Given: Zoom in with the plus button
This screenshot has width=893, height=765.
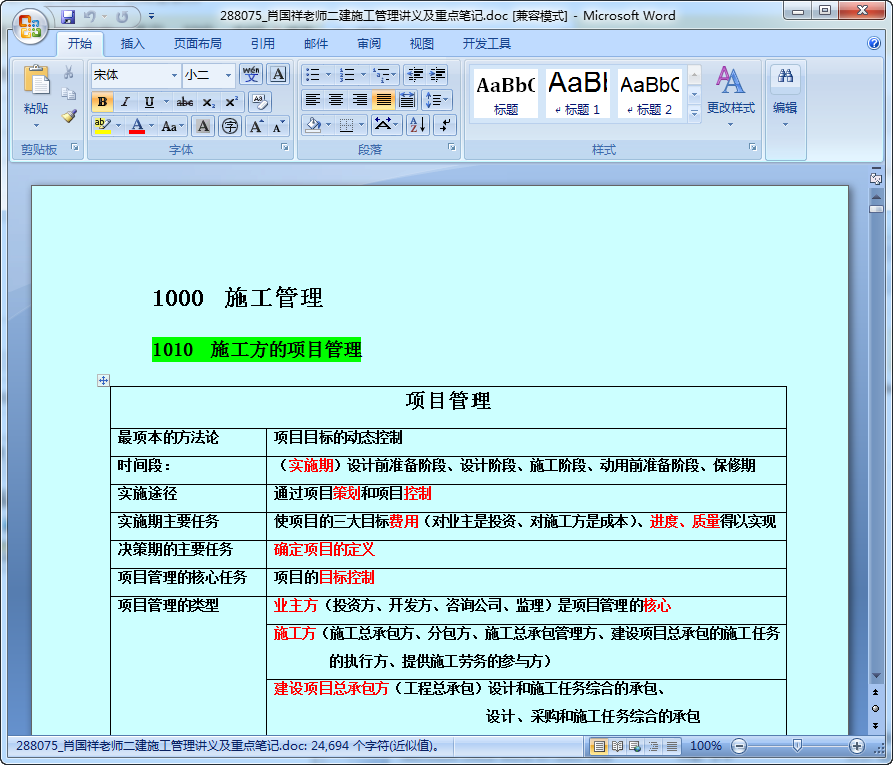Looking at the screenshot, I should (x=857, y=746).
